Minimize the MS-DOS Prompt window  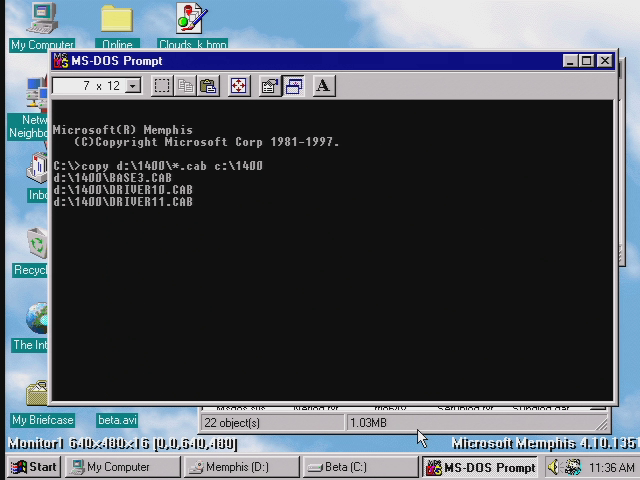(570, 61)
